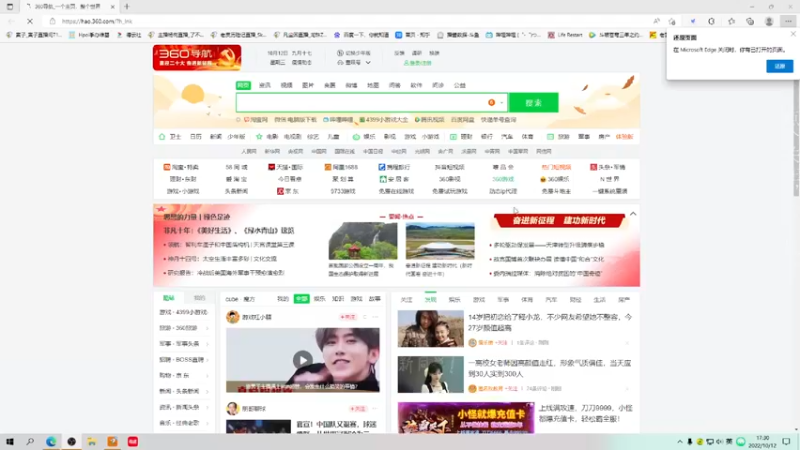Click the star icon beside 电影
800x450 pixels.
[x=259, y=137]
